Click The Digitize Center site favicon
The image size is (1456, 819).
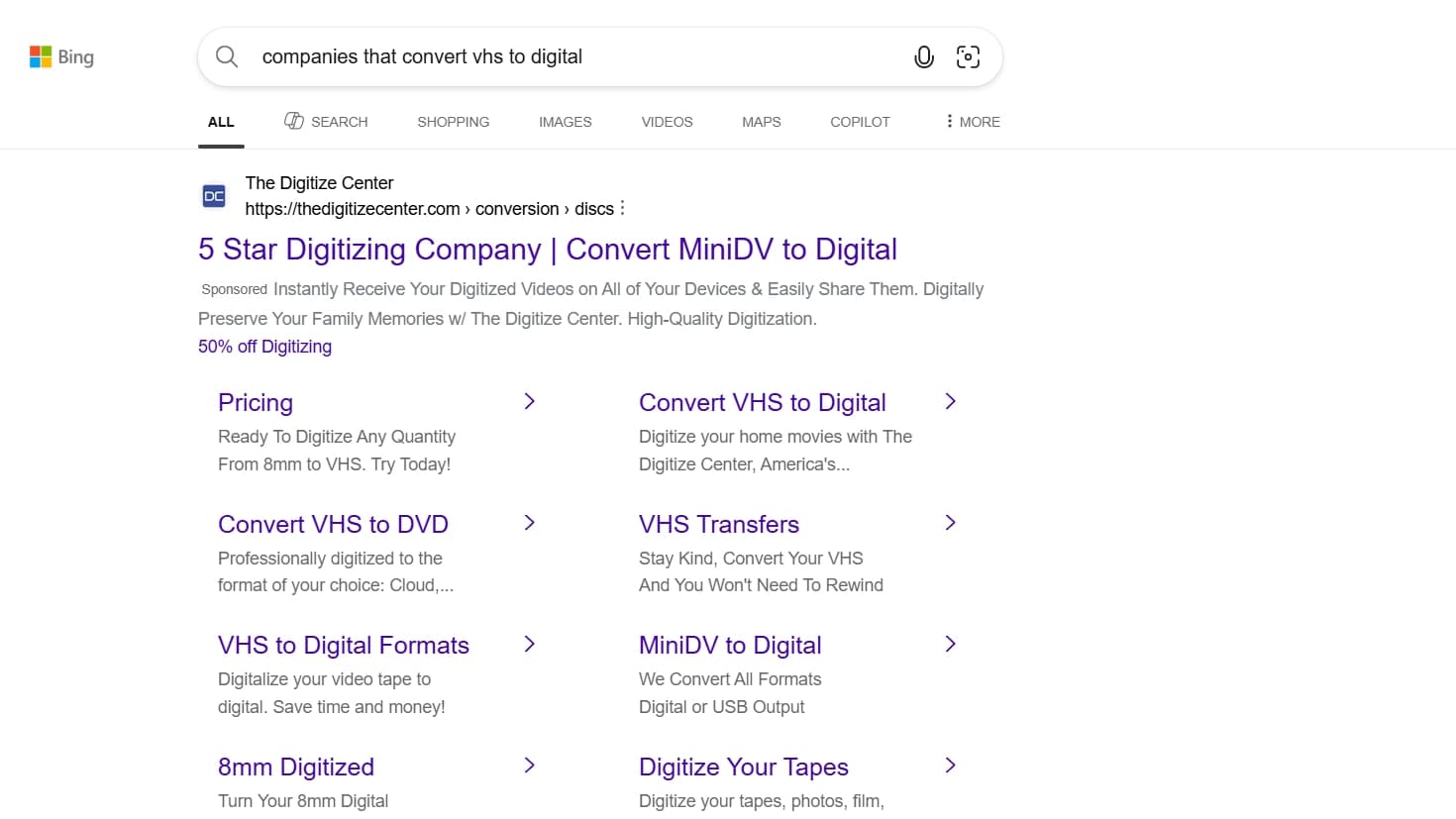coord(213,195)
